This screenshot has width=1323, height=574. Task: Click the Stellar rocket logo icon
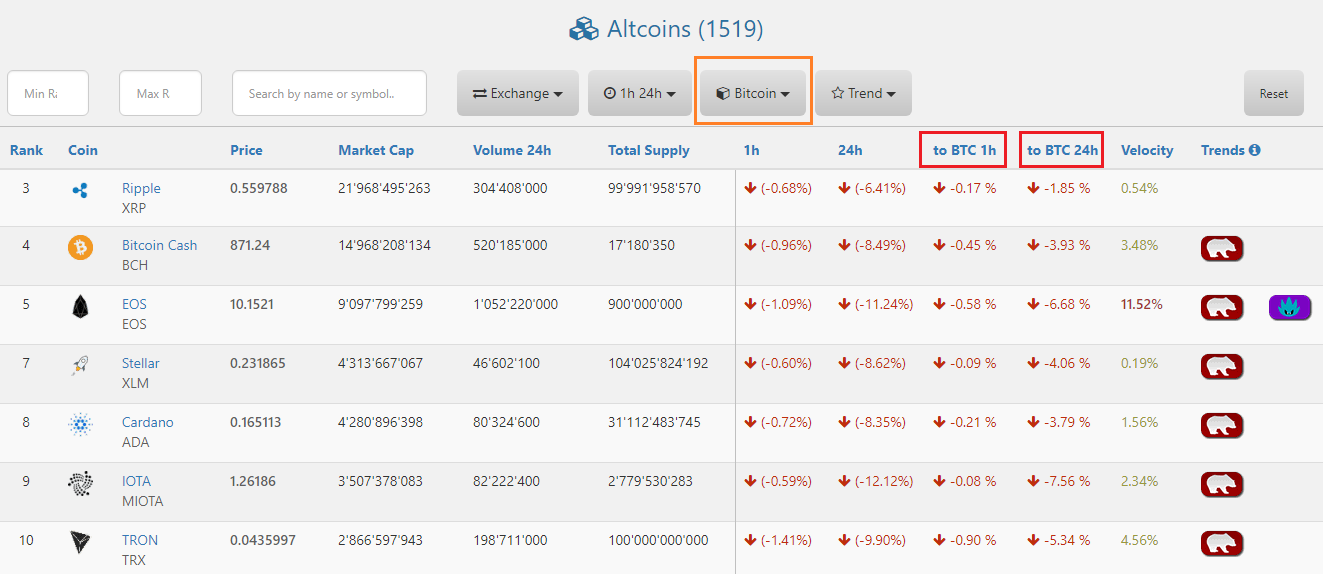[80, 366]
